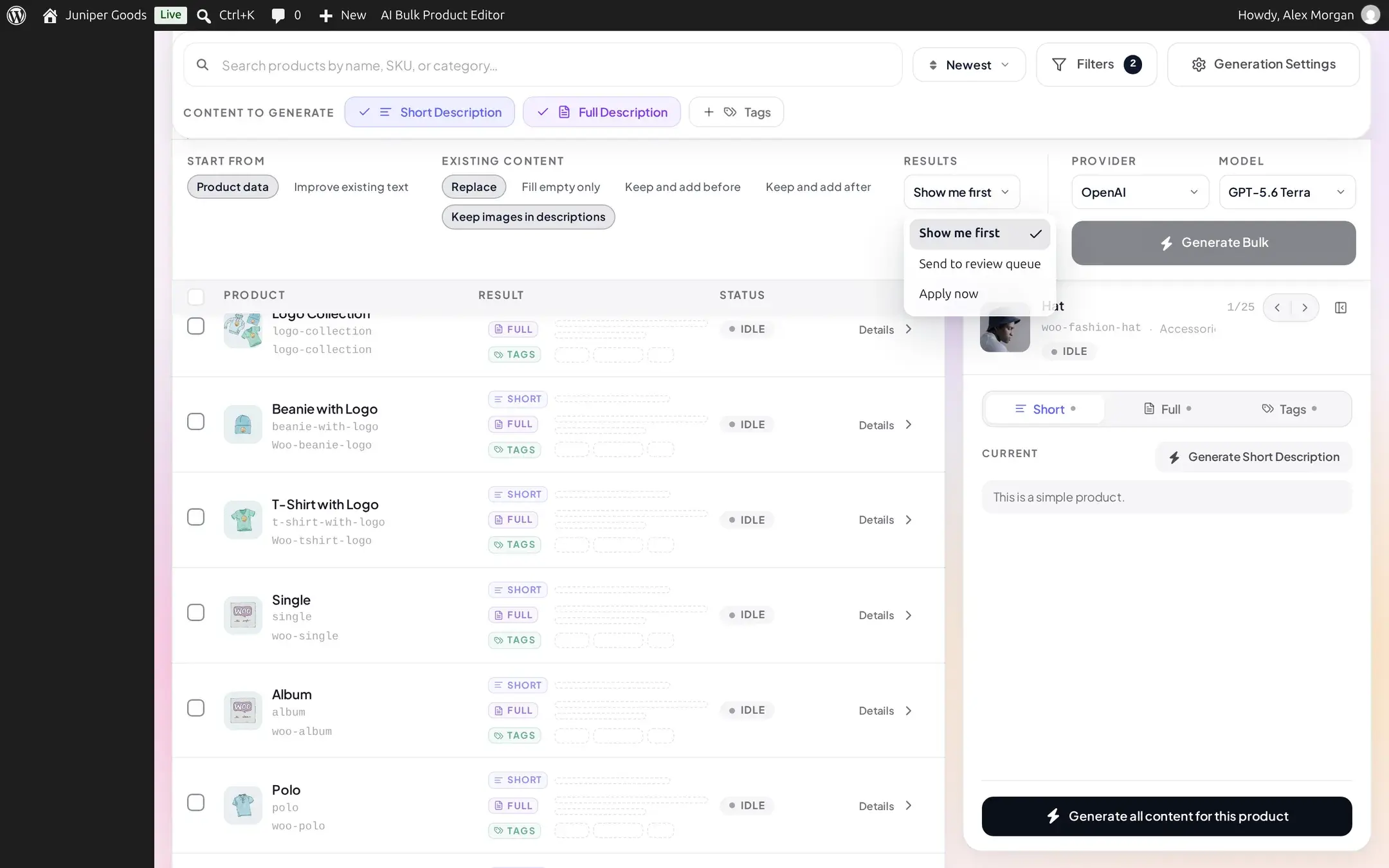Open the GPT-5.6 Terra model dropdown
Image resolution: width=1389 pixels, height=868 pixels.
[x=1287, y=192]
